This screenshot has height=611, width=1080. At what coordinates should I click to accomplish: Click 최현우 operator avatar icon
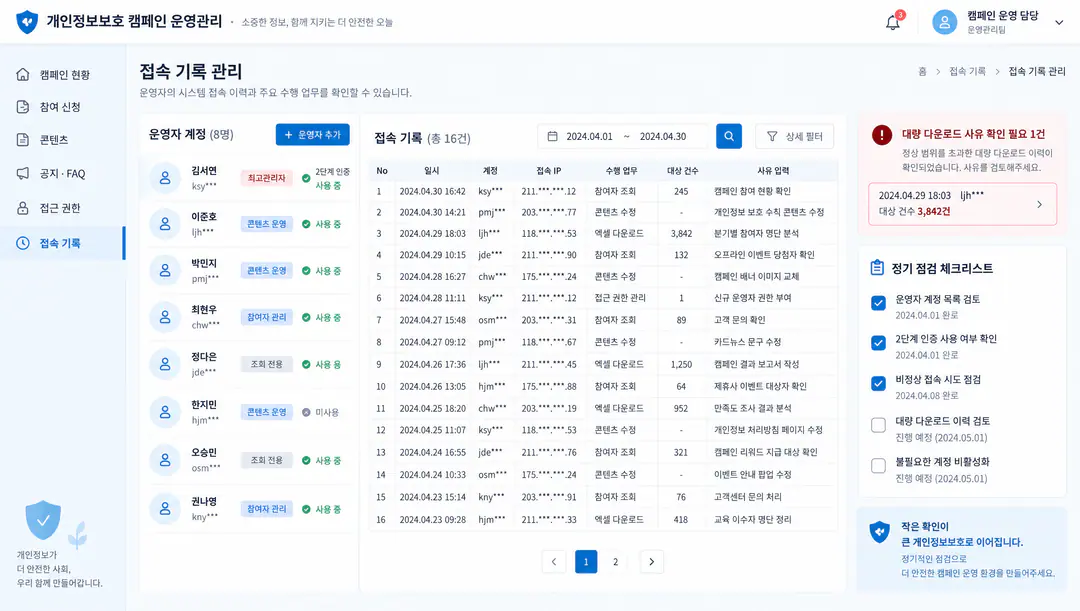[165, 317]
